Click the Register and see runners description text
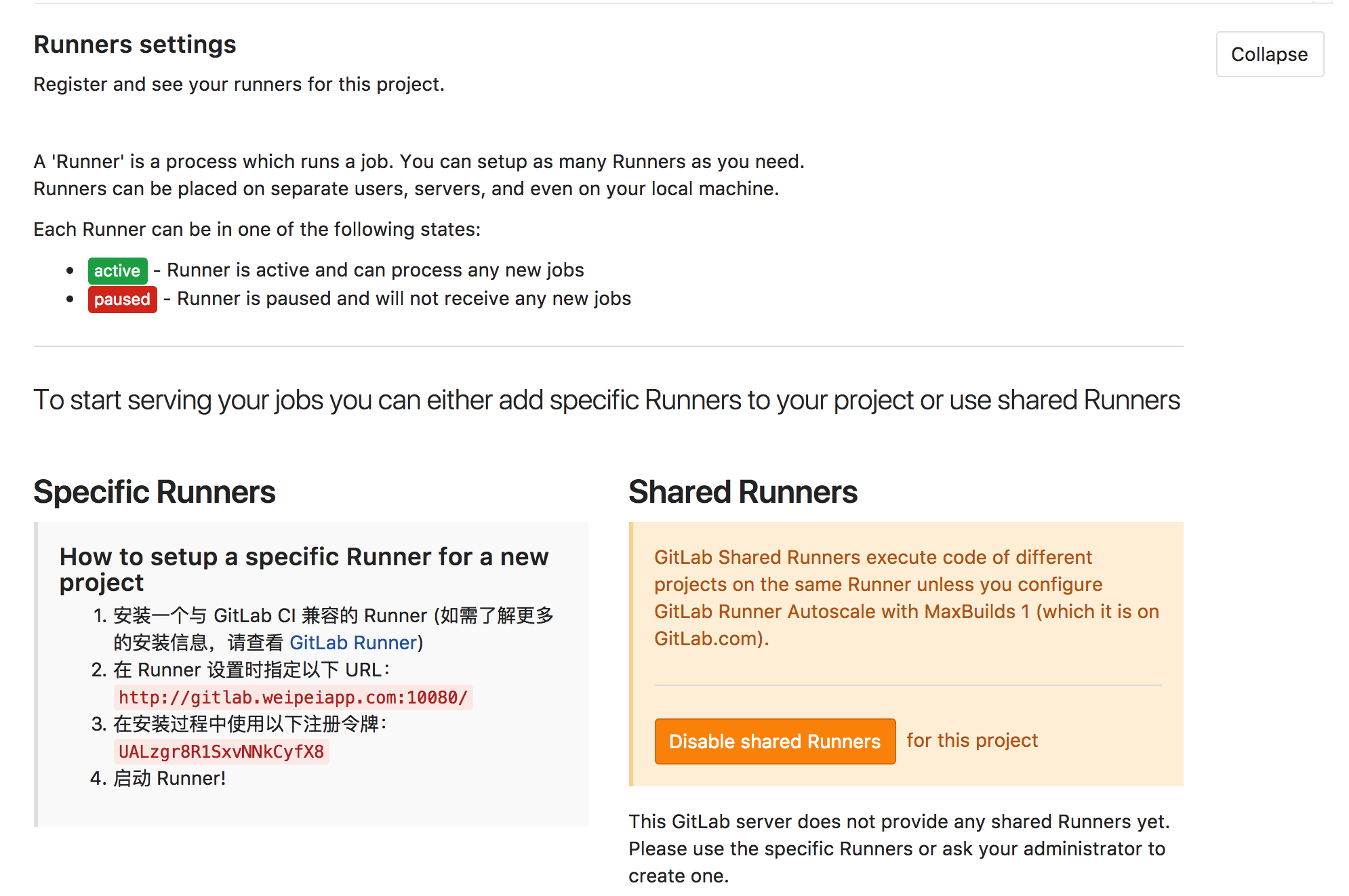 [239, 84]
